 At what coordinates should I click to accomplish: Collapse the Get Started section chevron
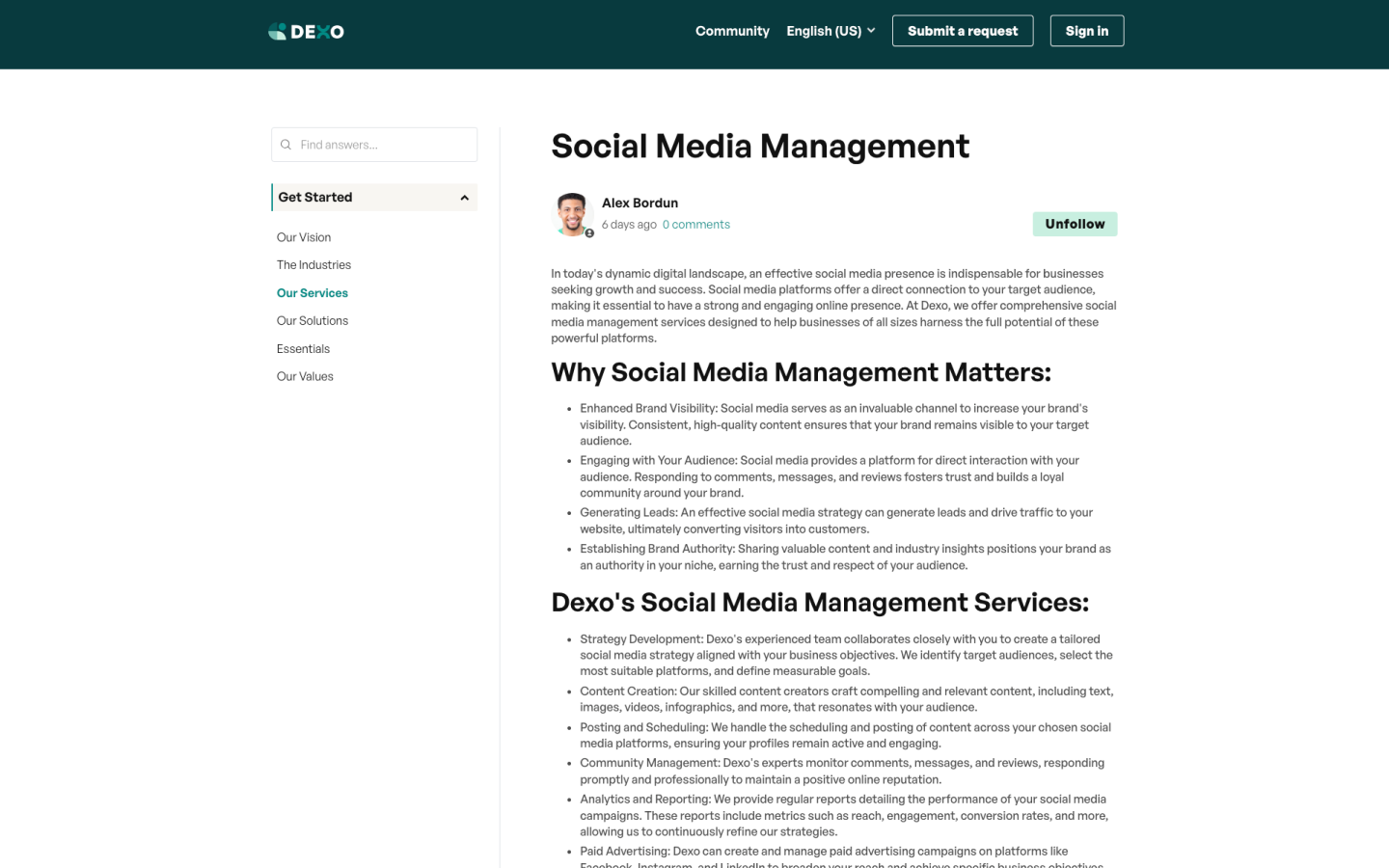pyautogui.click(x=464, y=198)
